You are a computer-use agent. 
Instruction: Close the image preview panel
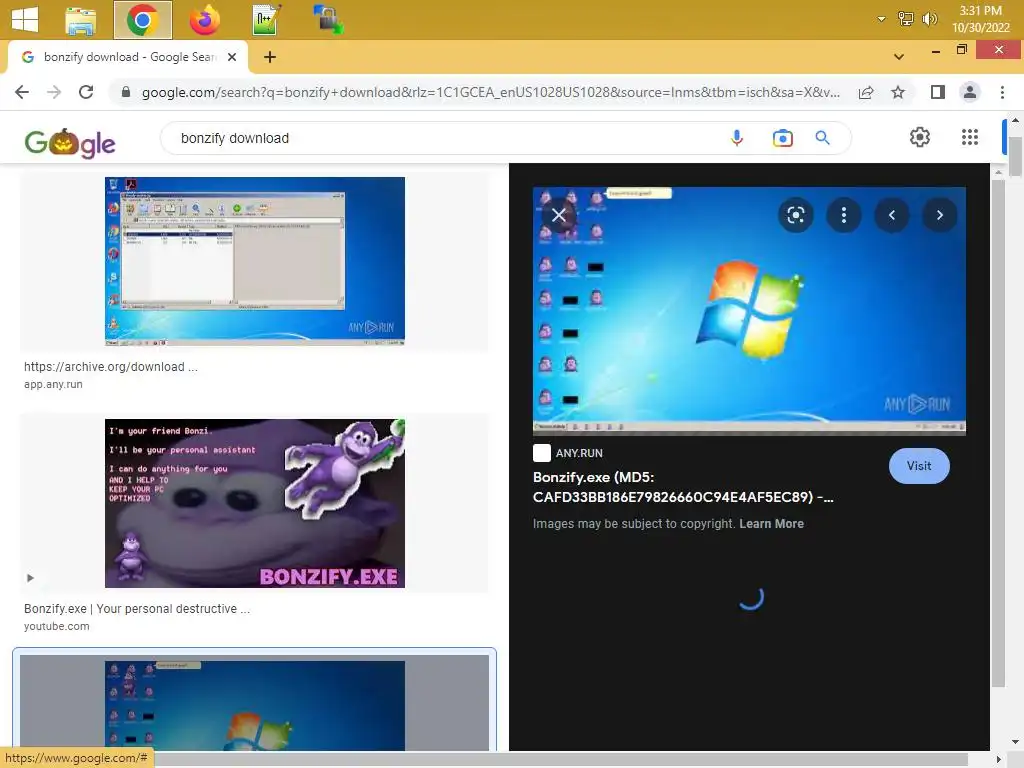(558, 215)
